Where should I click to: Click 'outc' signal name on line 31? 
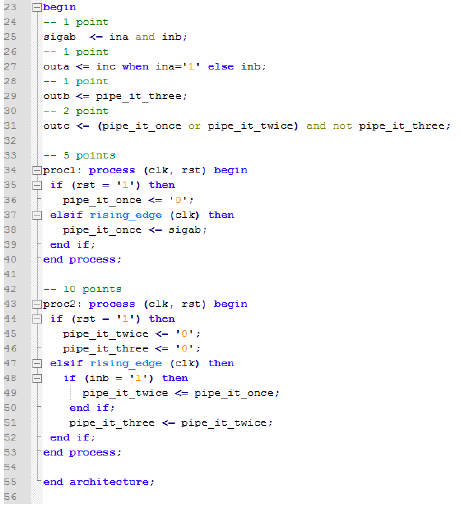click(56, 126)
